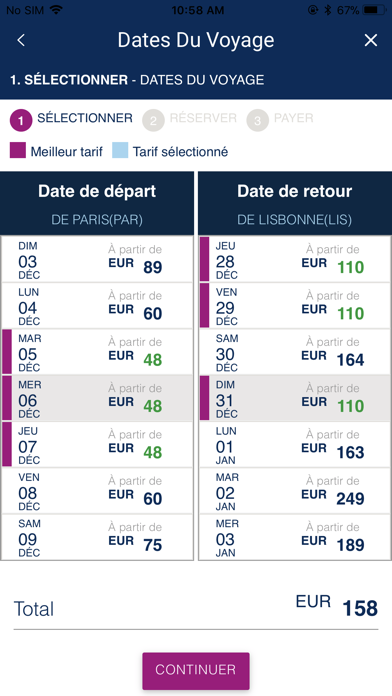This screenshot has height=696, width=392.
Task: Select return date Jeu 28 Déc
Action: click(295, 259)
